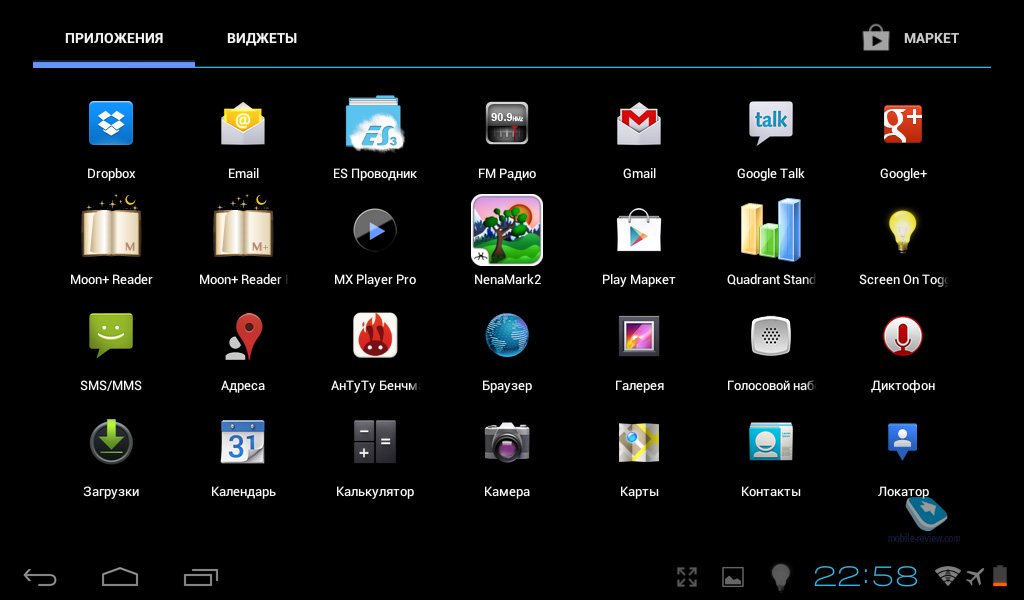This screenshot has height=600, width=1024.
Task: Tap the battery status icon
Action: click(x=1000, y=576)
